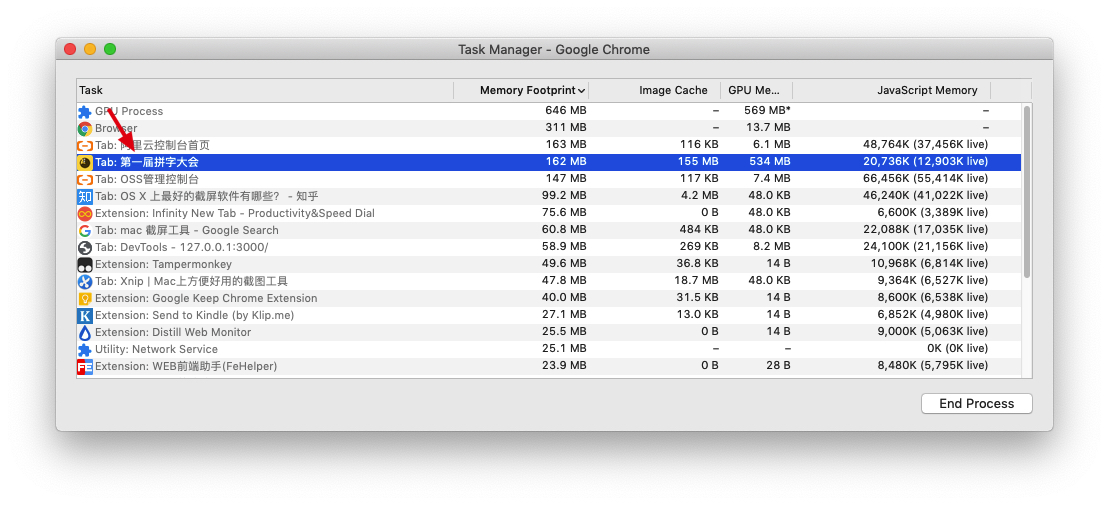1109x505 pixels.
Task: Click the Zhihu tab icon
Action: [85, 197]
